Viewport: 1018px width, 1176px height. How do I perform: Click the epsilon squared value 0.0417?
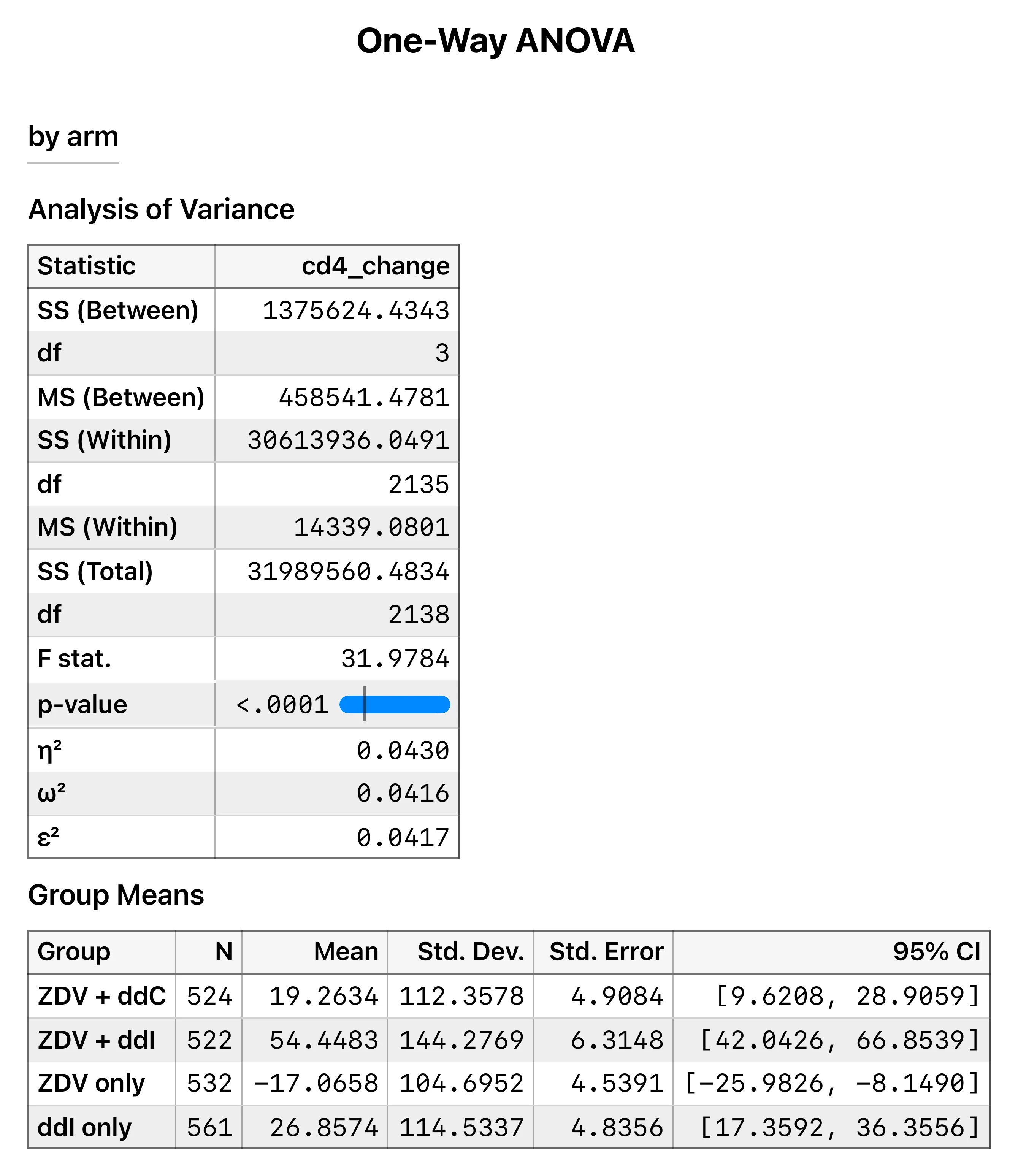click(403, 838)
